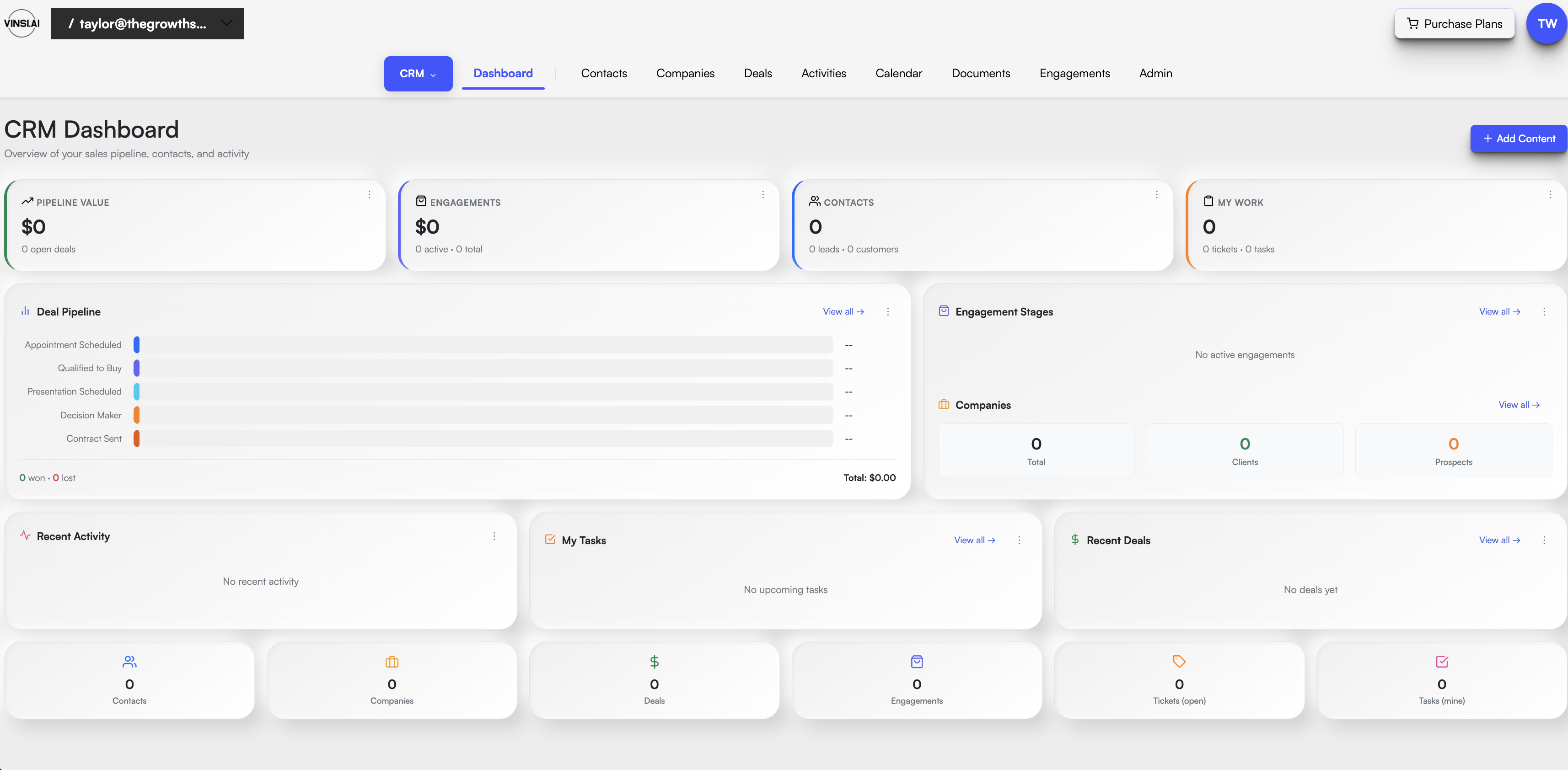
Task: Open the Contacts tab
Action: [604, 73]
